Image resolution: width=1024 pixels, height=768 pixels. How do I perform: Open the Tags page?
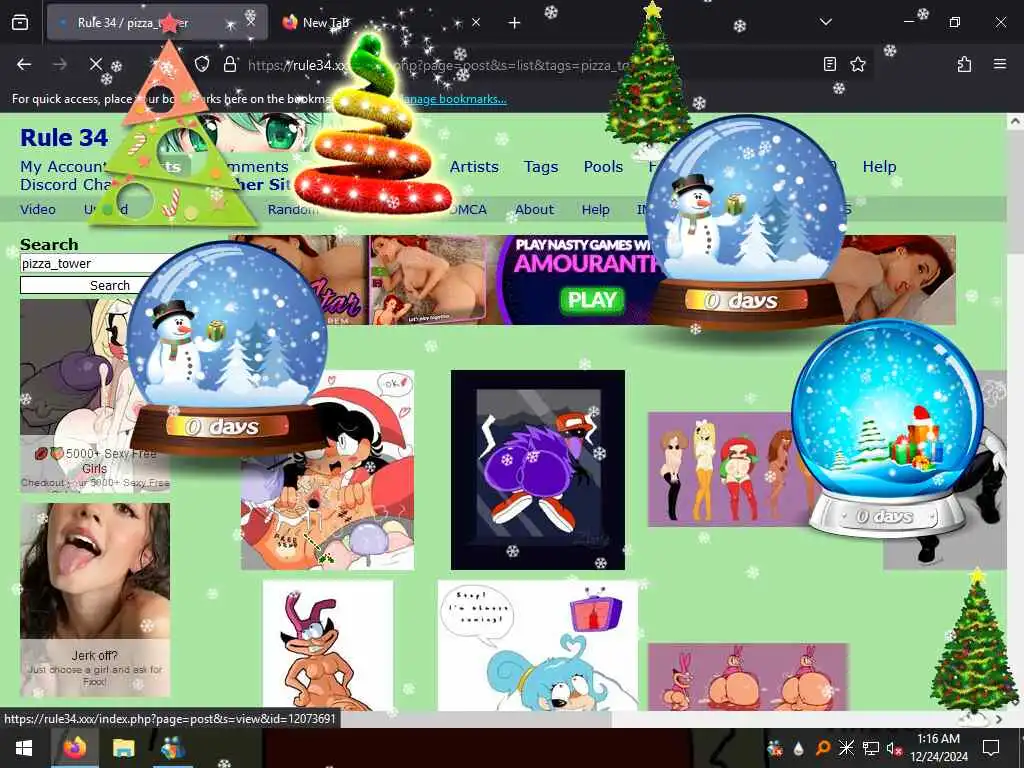541,167
